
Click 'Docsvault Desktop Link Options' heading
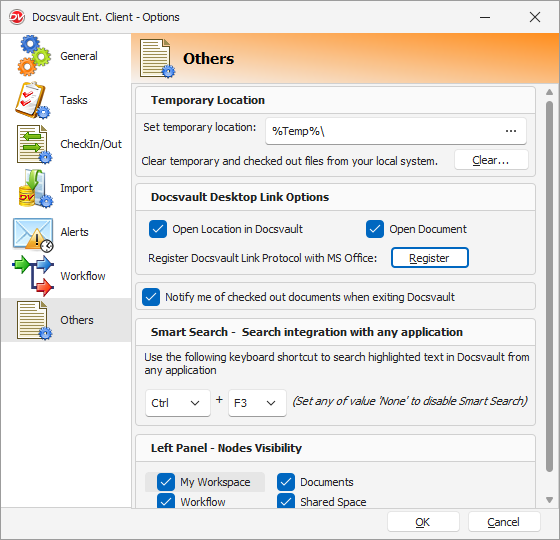coord(240,197)
